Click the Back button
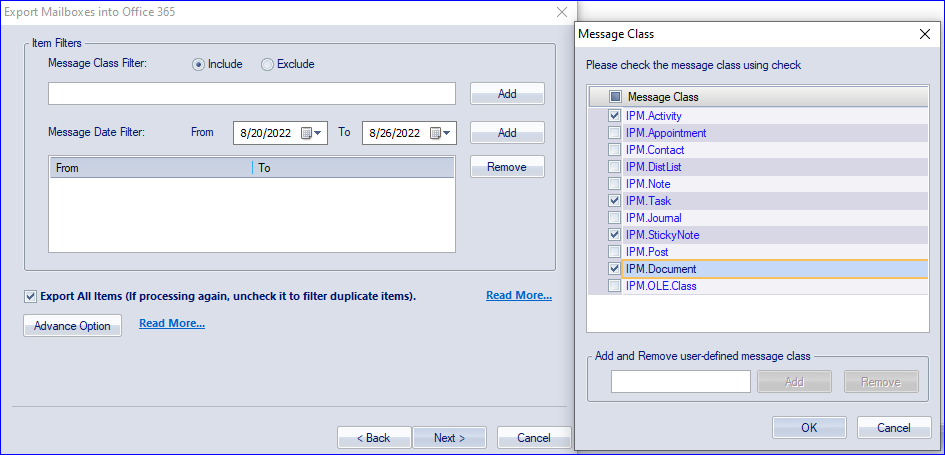Viewport: 945px width, 455px height. 374,438
